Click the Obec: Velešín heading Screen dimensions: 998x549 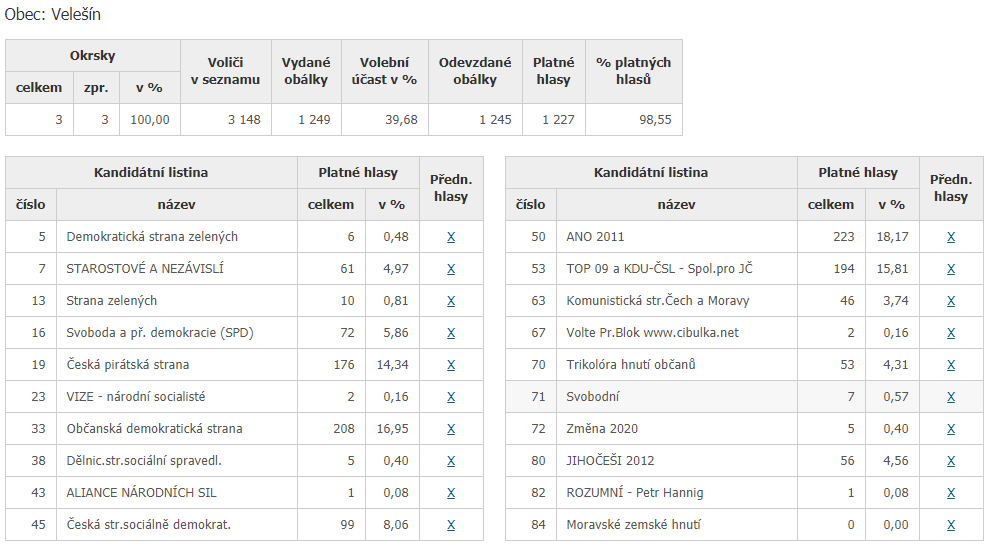[52, 14]
